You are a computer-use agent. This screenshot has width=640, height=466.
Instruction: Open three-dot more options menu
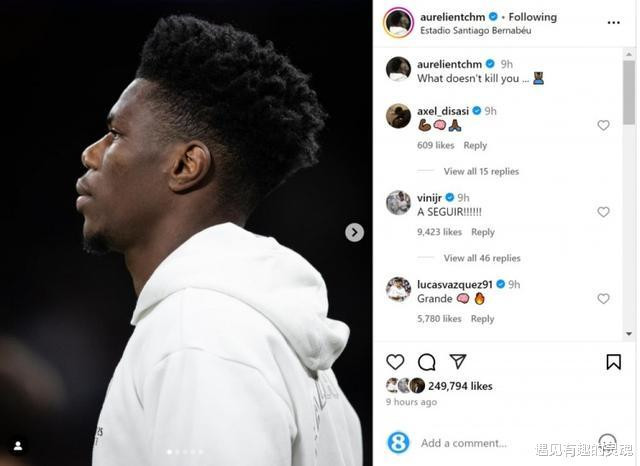[x=613, y=23]
